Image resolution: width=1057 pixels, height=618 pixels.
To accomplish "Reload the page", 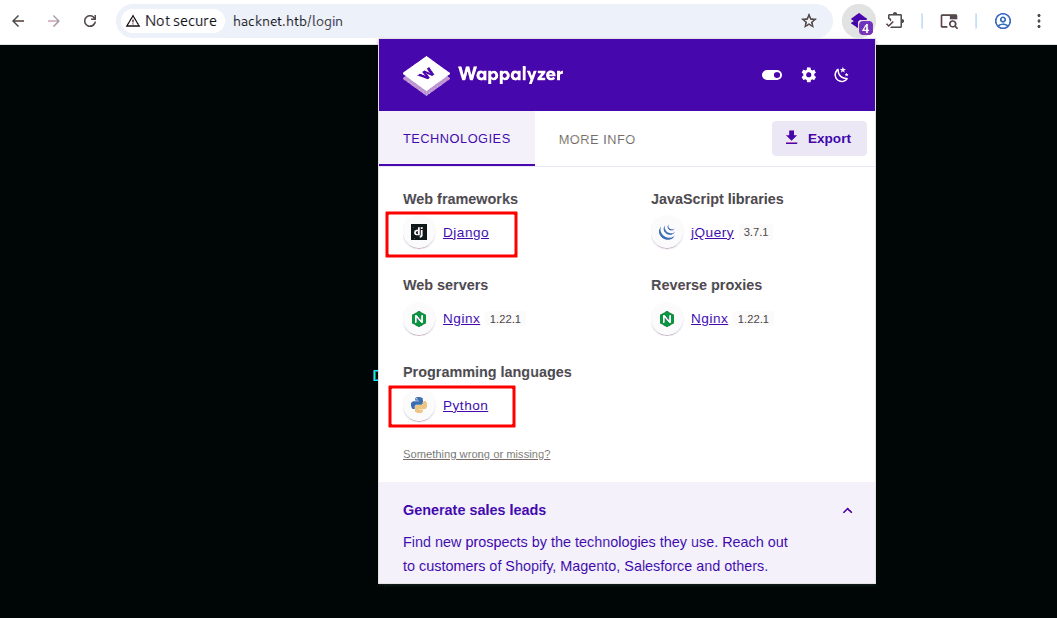I will pyautogui.click(x=90, y=21).
